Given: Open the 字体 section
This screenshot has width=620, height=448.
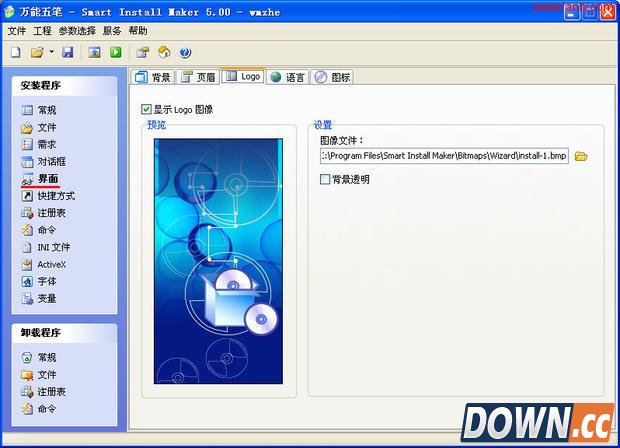Looking at the screenshot, I should 39,282.
